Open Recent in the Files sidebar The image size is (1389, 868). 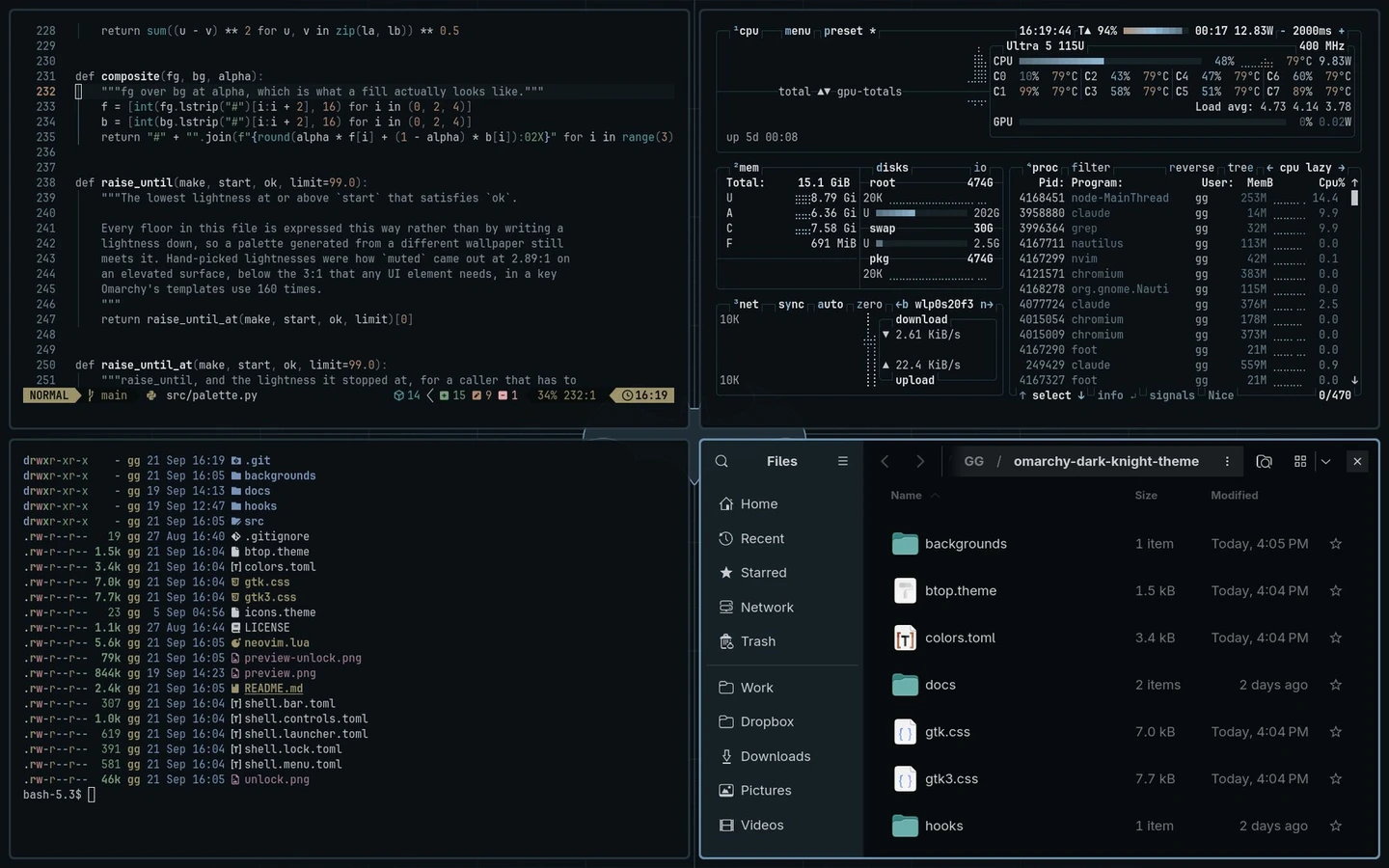[x=782, y=538]
